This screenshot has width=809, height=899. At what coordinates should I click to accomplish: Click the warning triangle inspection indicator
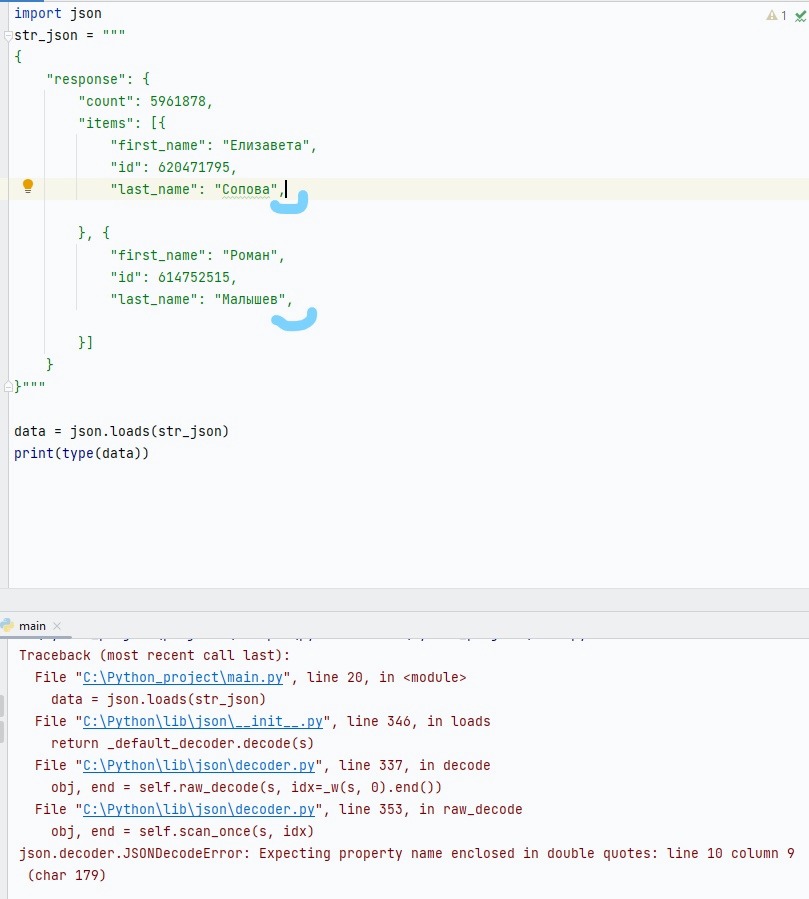[772, 15]
